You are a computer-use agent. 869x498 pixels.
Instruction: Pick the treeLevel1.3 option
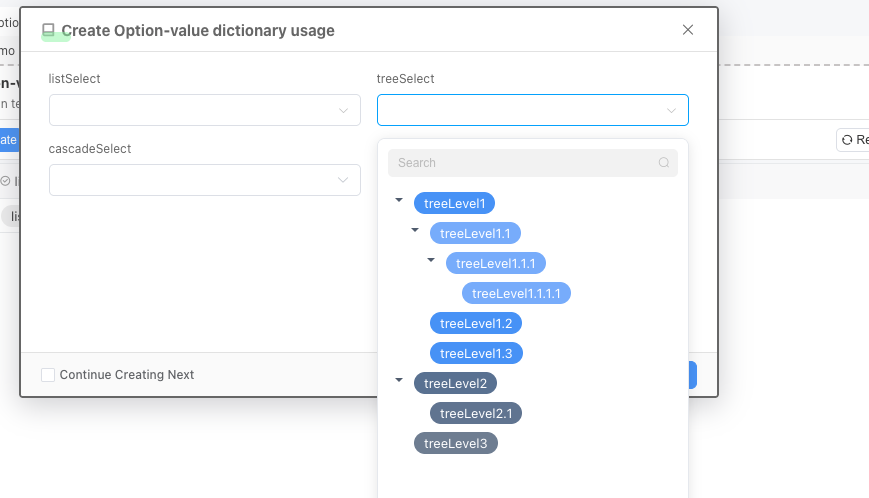475,353
